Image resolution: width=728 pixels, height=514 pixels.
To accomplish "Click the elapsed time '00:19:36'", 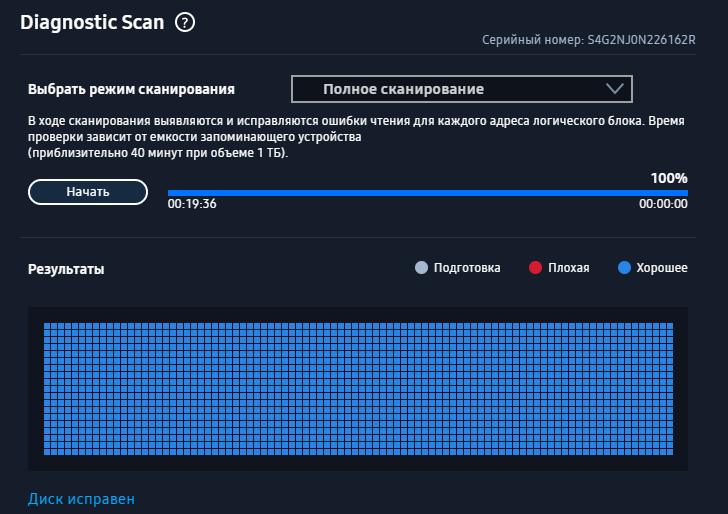I will (192, 204).
